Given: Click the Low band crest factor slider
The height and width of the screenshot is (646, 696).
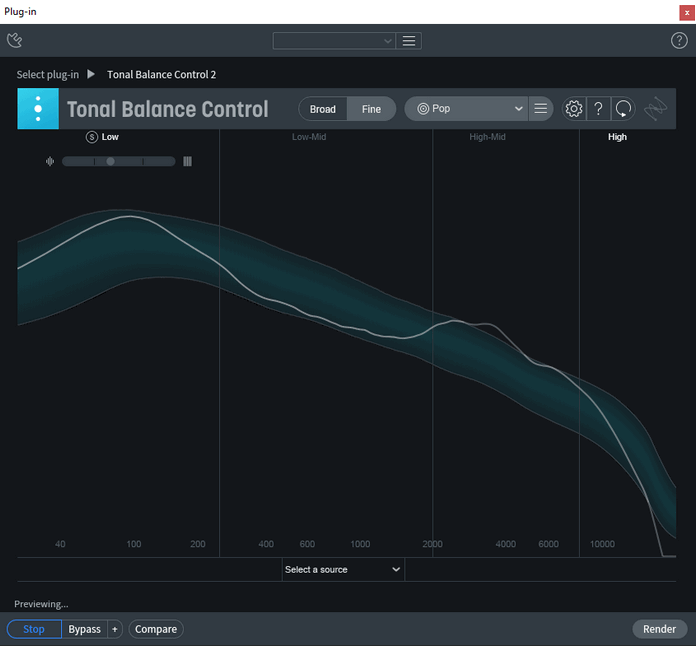Looking at the screenshot, I should pyautogui.click(x=118, y=161).
